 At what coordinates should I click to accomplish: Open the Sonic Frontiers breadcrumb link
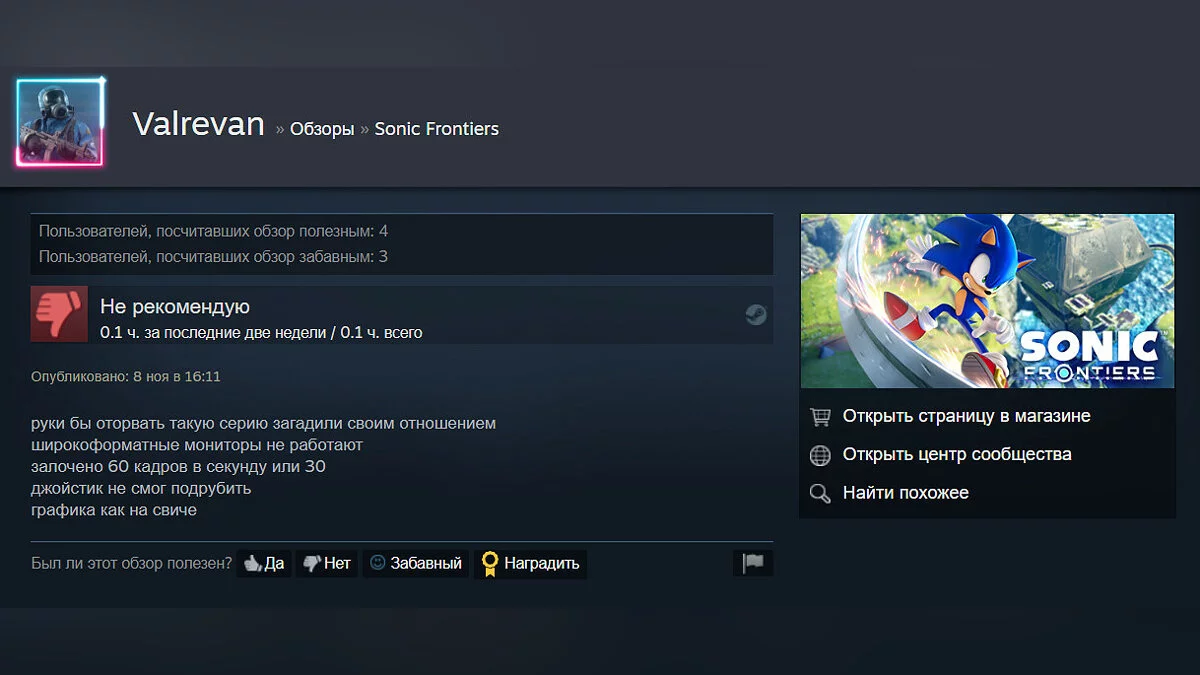pos(437,129)
